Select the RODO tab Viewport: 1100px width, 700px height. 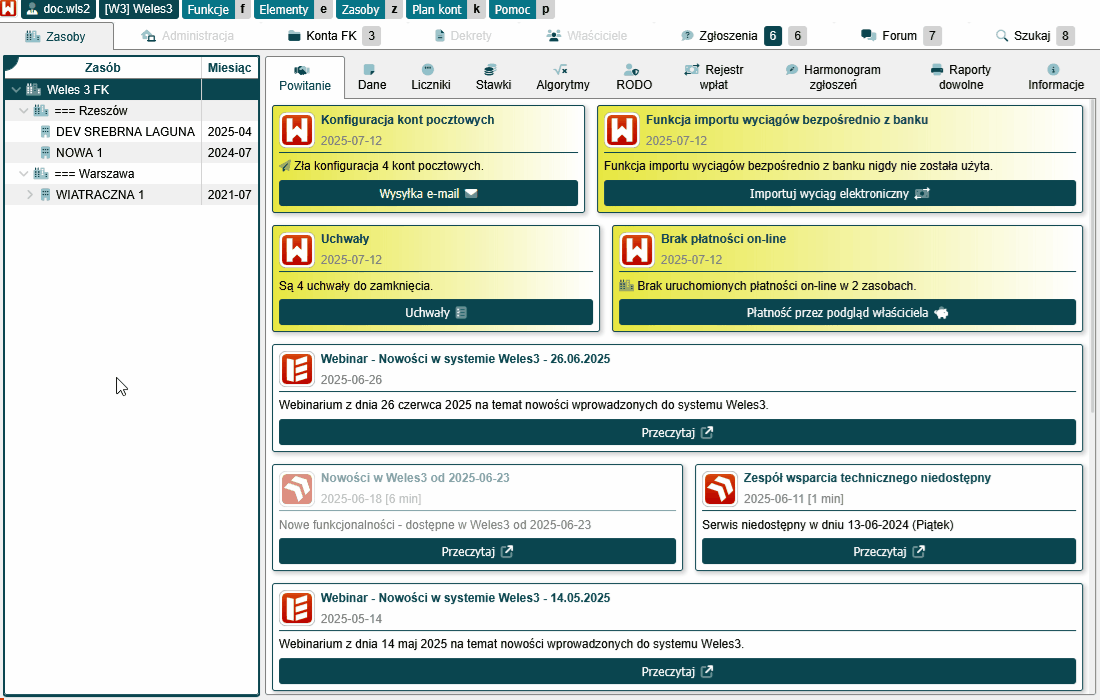point(634,77)
